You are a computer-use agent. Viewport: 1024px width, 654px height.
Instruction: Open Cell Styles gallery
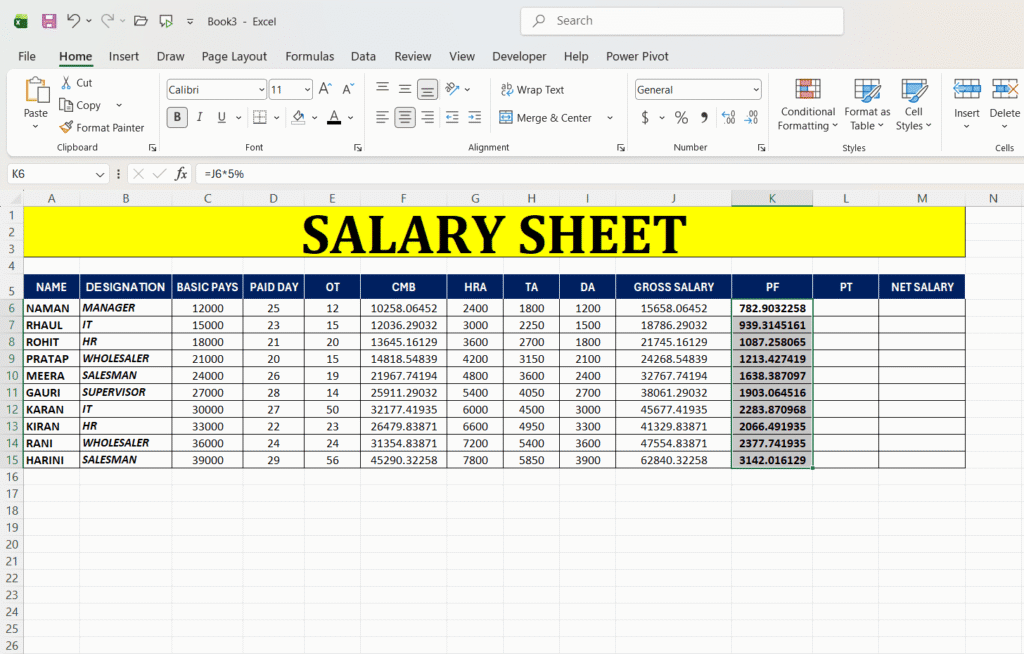(914, 105)
